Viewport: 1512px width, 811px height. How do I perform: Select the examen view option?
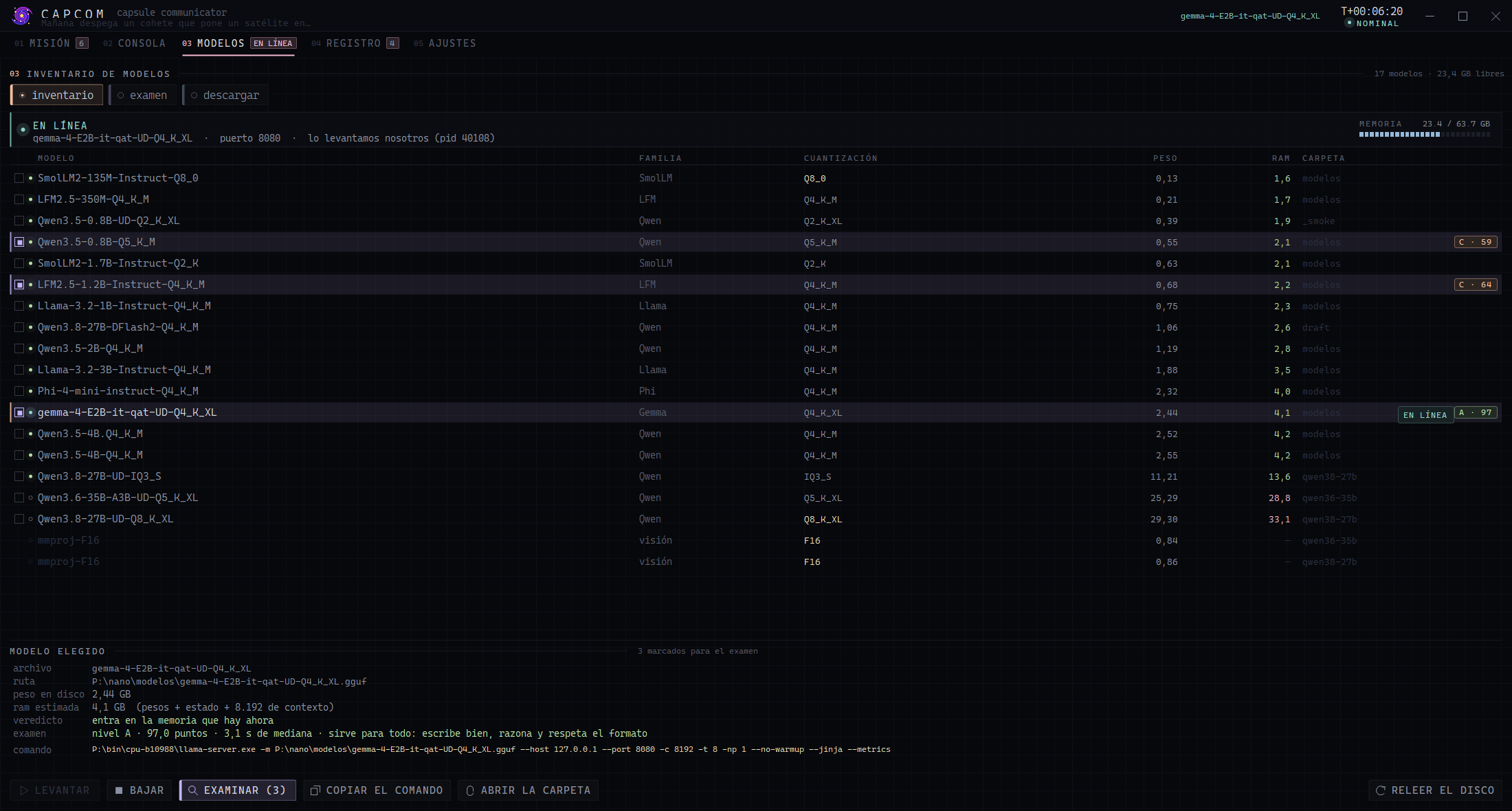[x=142, y=95]
